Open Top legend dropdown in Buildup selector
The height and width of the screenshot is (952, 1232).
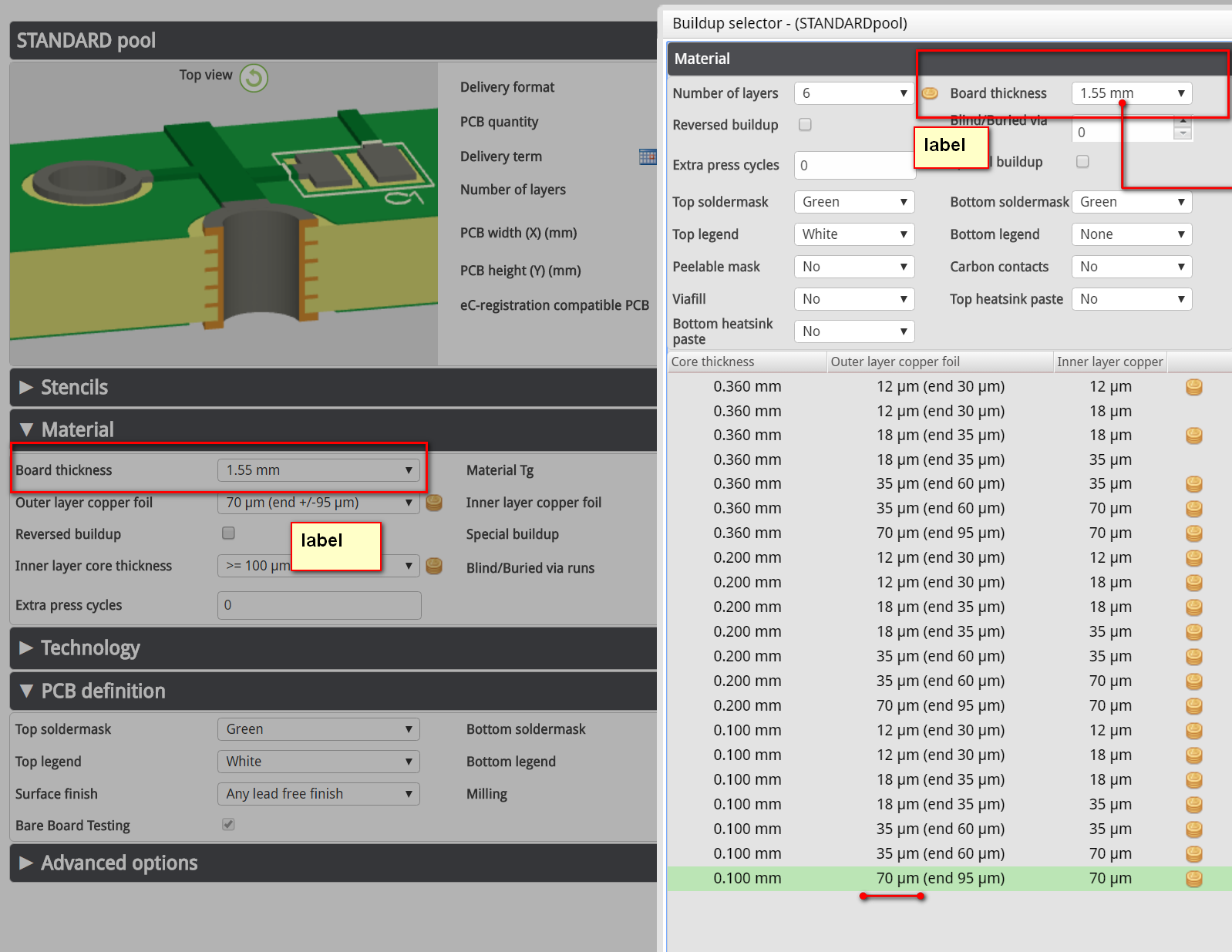(854, 234)
